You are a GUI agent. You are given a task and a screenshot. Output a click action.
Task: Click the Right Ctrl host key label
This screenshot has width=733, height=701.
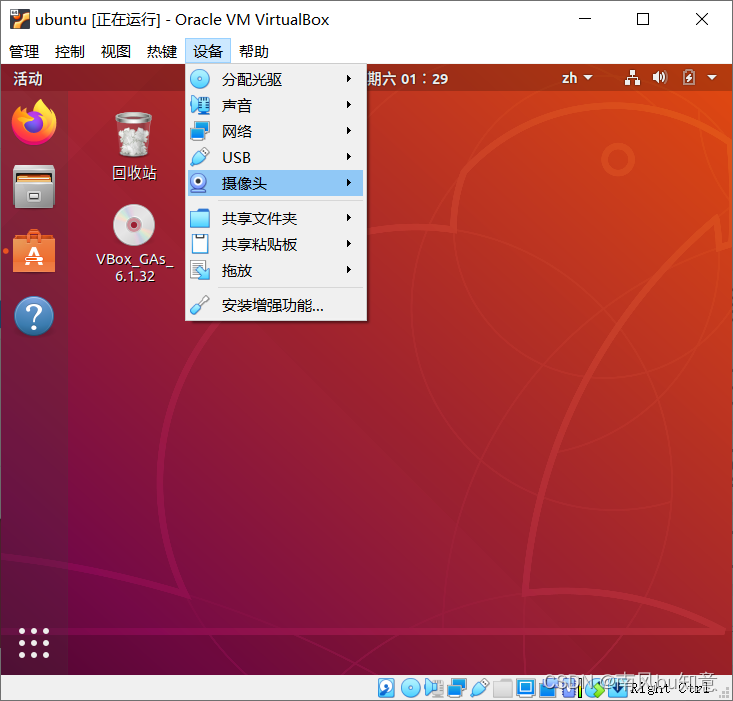[669, 688]
